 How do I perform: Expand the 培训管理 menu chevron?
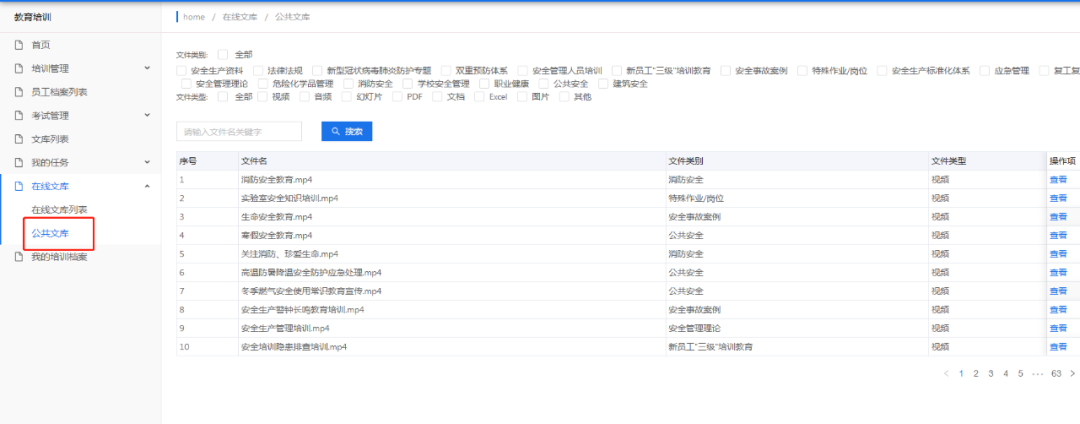tap(147, 69)
